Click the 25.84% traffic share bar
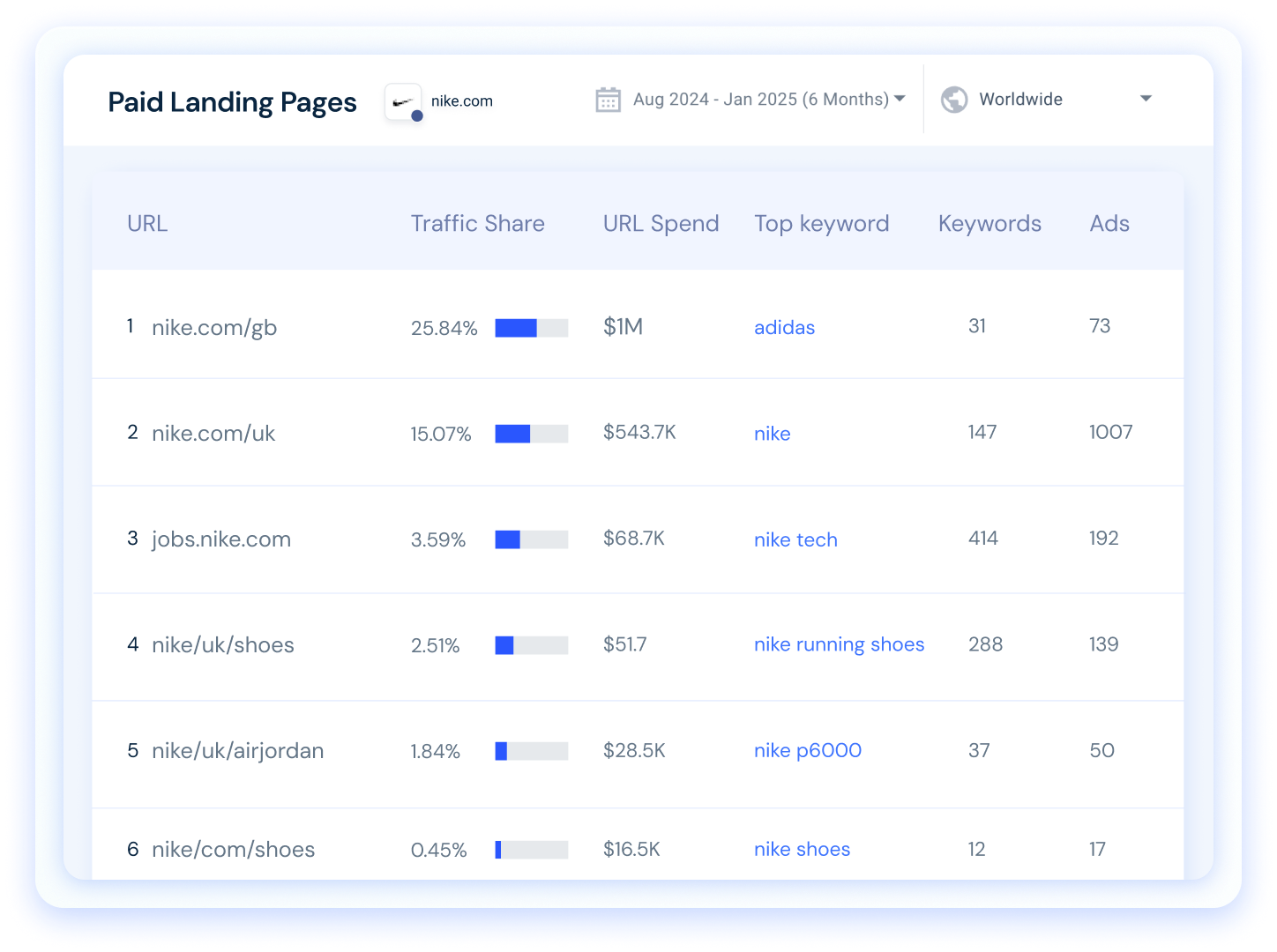 (x=532, y=328)
